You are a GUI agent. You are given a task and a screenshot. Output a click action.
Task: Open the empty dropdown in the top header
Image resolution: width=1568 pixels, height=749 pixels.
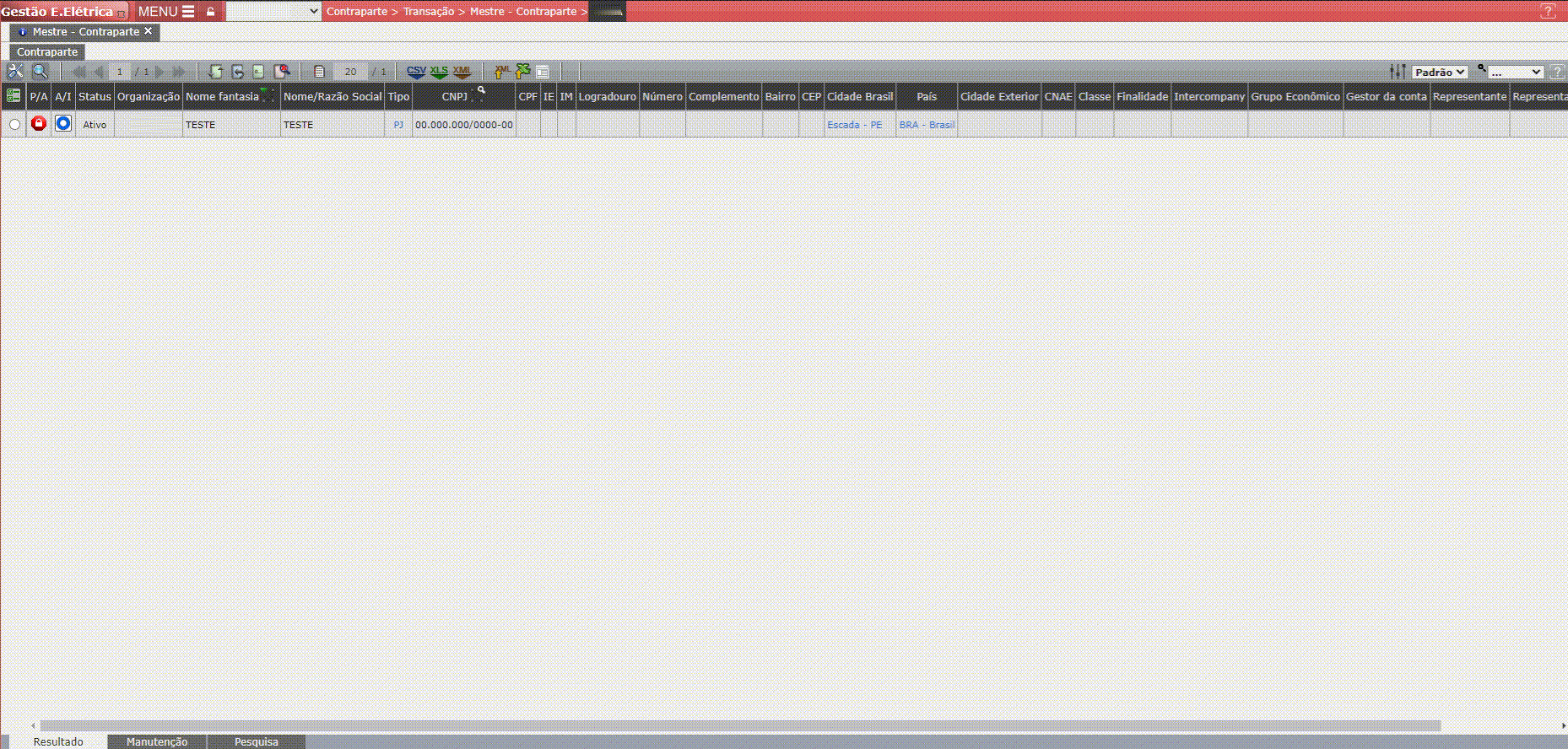point(273,11)
